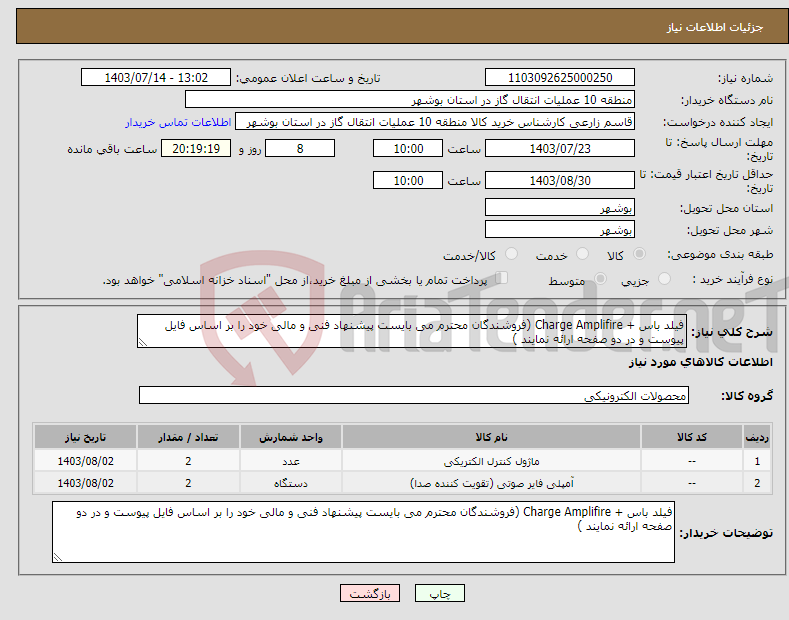Click row number 1 in the items table
This screenshot has height=620, width=789.
[x=757, y=461]
